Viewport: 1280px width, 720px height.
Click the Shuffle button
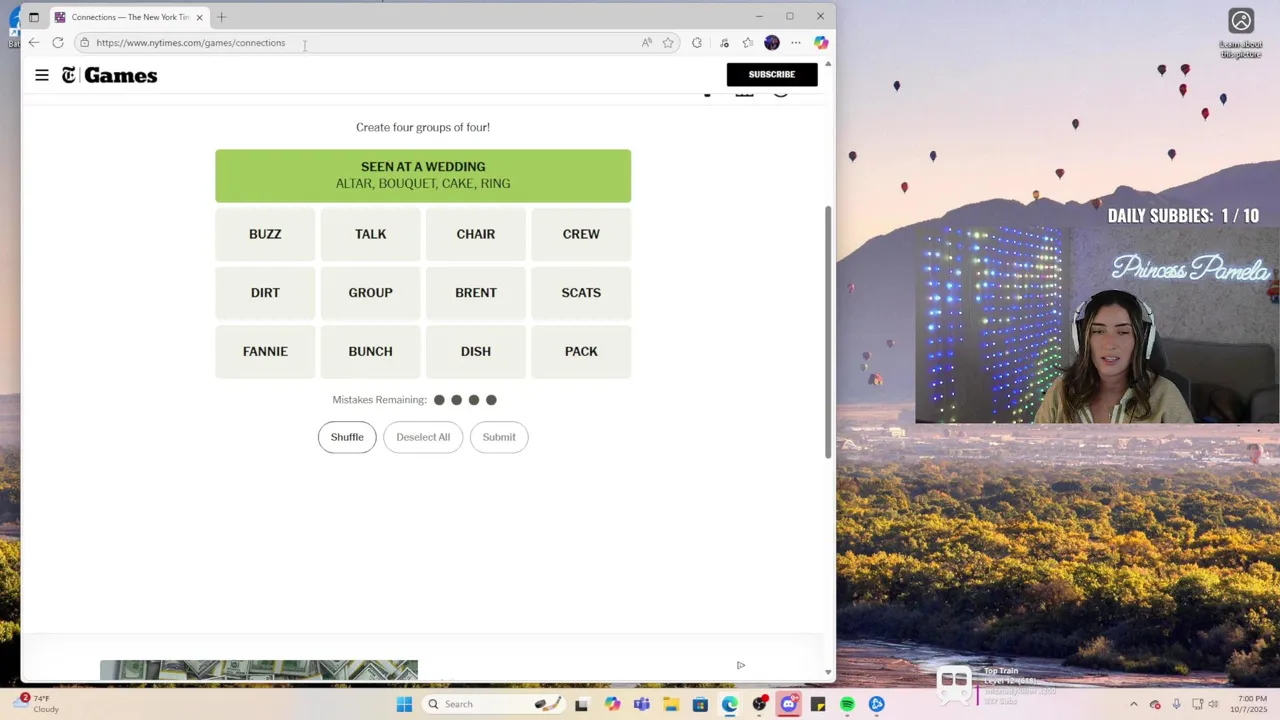click(x=347, y=437)
